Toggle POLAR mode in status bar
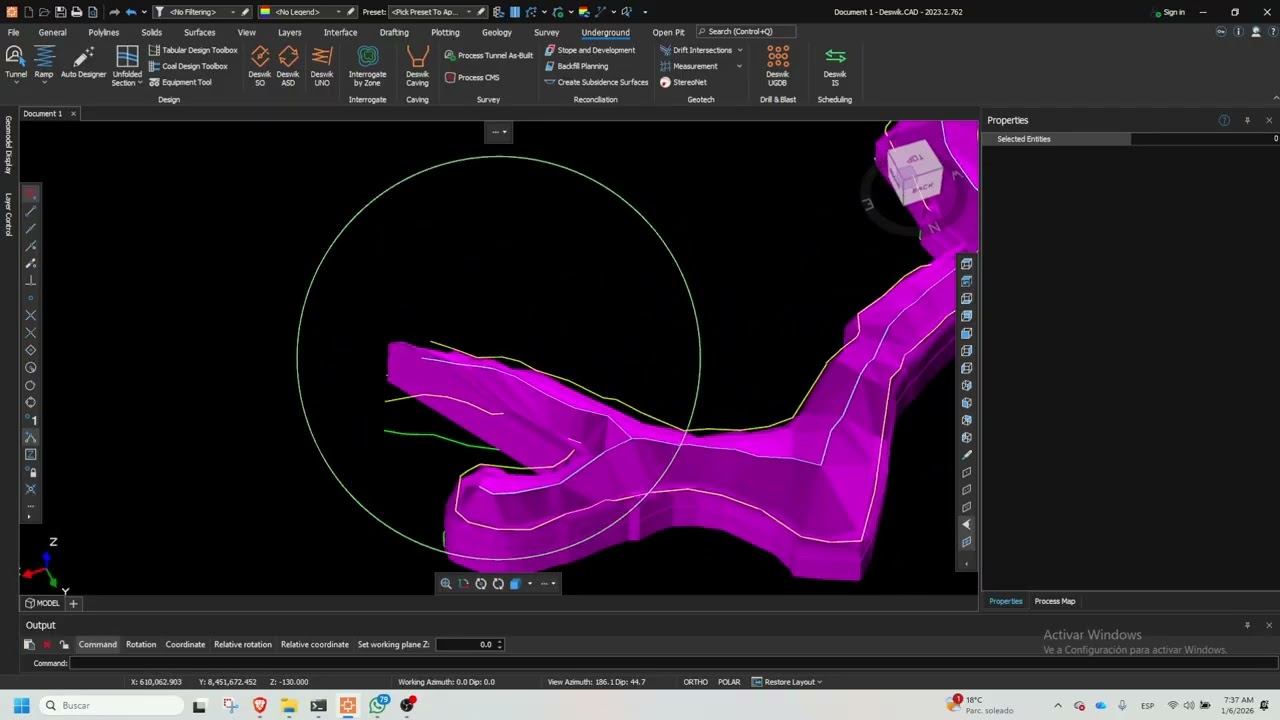Screen dimensions: 1280x720 [729, 682]
